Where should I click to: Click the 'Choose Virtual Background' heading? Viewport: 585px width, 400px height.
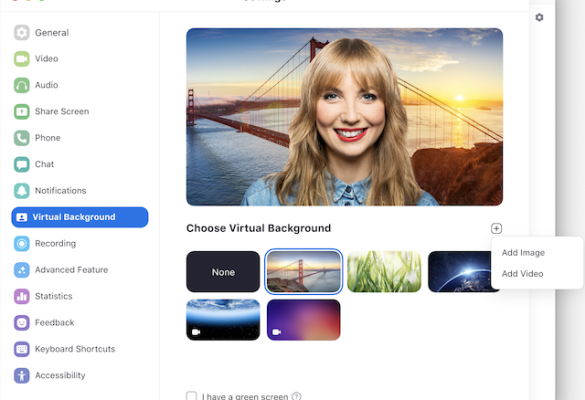click(x=259, y=228)
